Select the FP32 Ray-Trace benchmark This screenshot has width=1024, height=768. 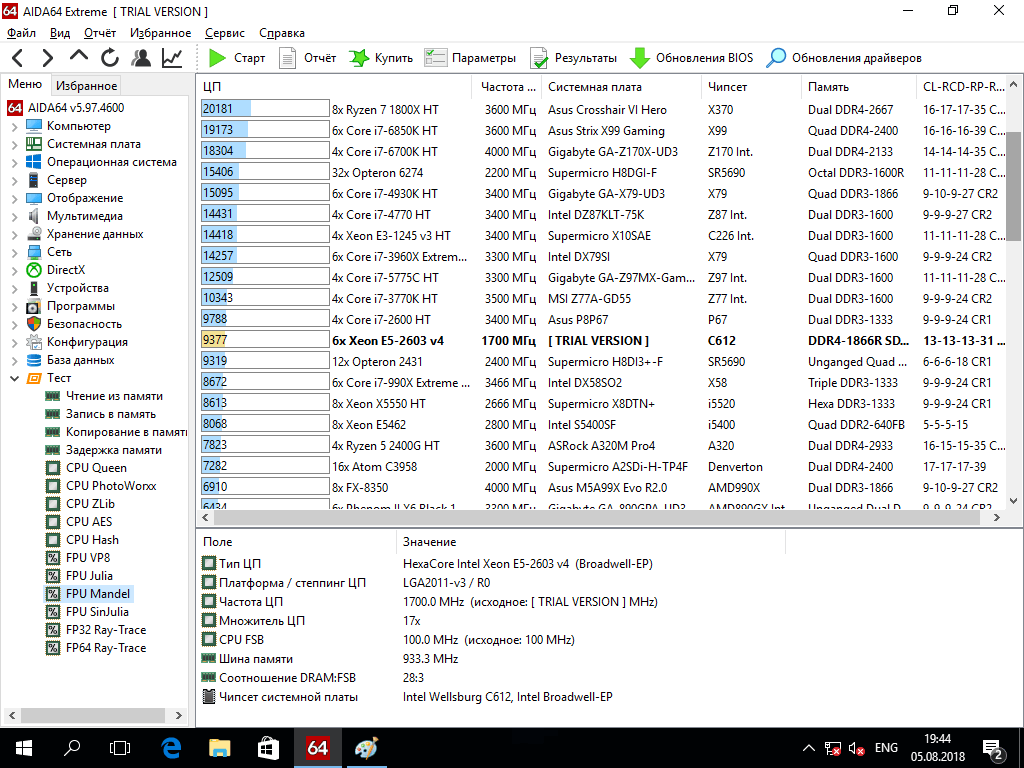pos(106,630)
